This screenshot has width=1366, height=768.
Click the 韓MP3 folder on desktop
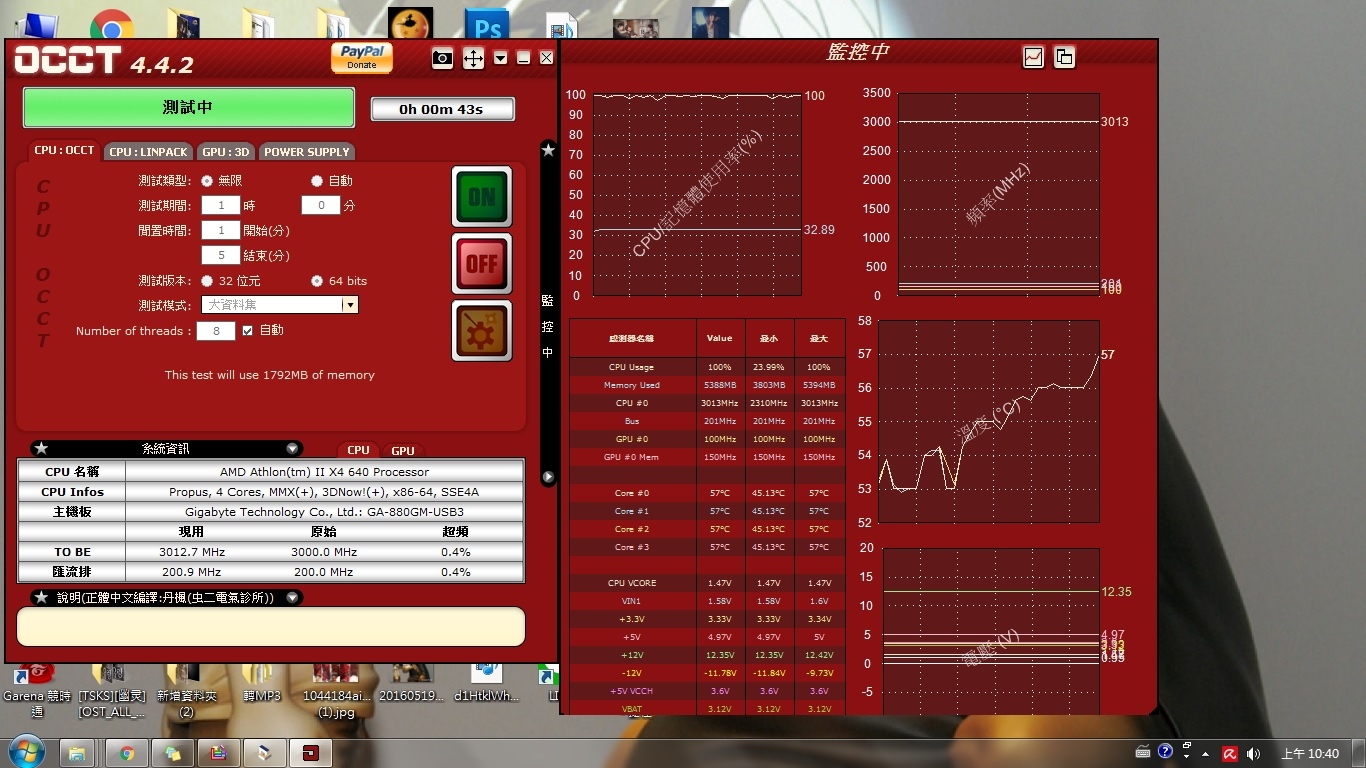point(262,685)
